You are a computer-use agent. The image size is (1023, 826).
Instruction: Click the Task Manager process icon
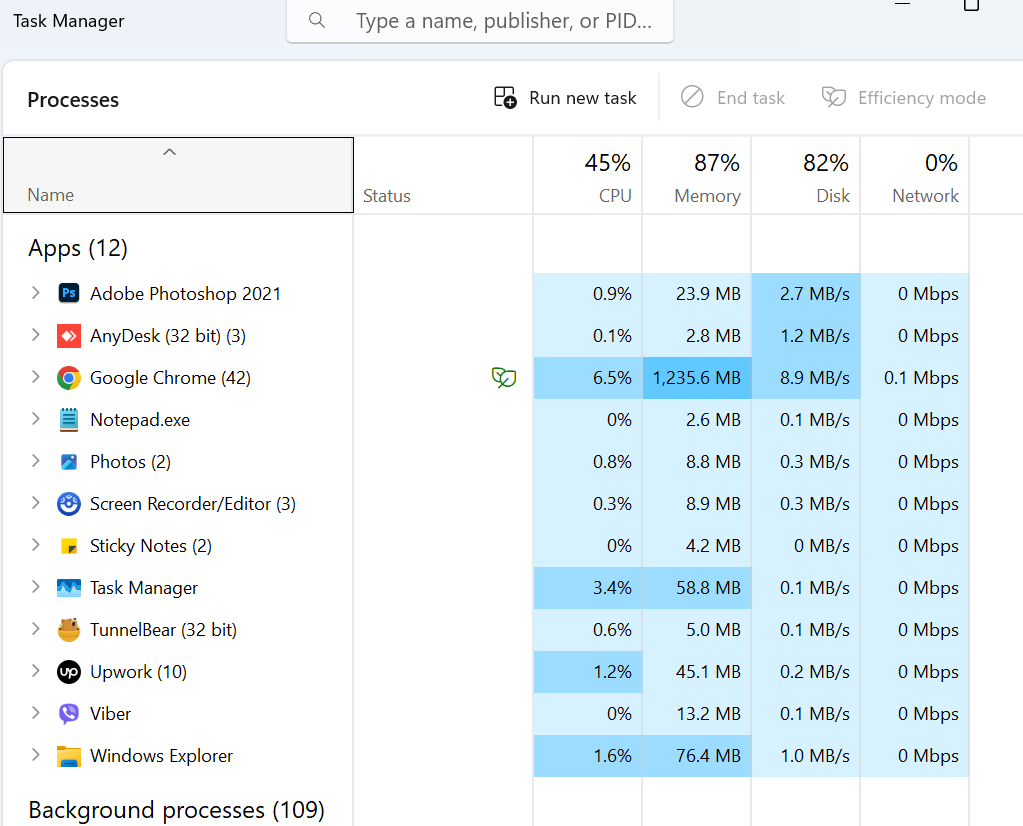pos(69,588)
